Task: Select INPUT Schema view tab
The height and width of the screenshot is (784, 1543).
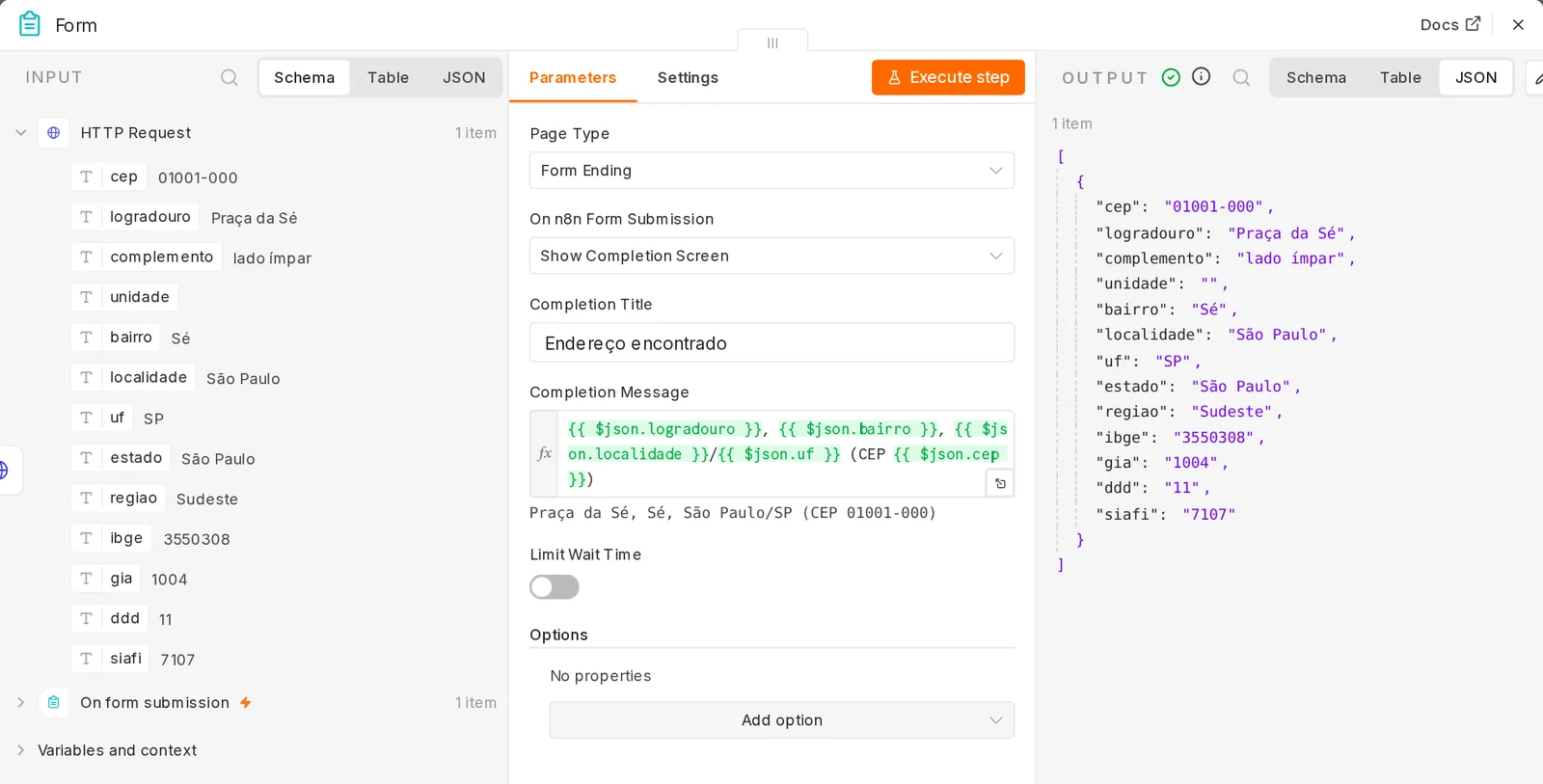Action: click(x=305, y=77)
